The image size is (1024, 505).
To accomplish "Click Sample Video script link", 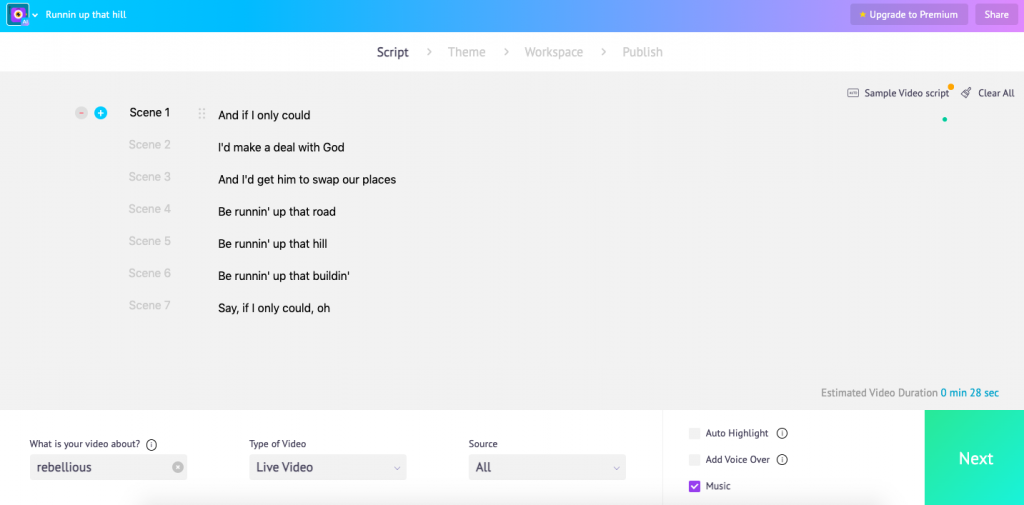I will coord(906,93).
